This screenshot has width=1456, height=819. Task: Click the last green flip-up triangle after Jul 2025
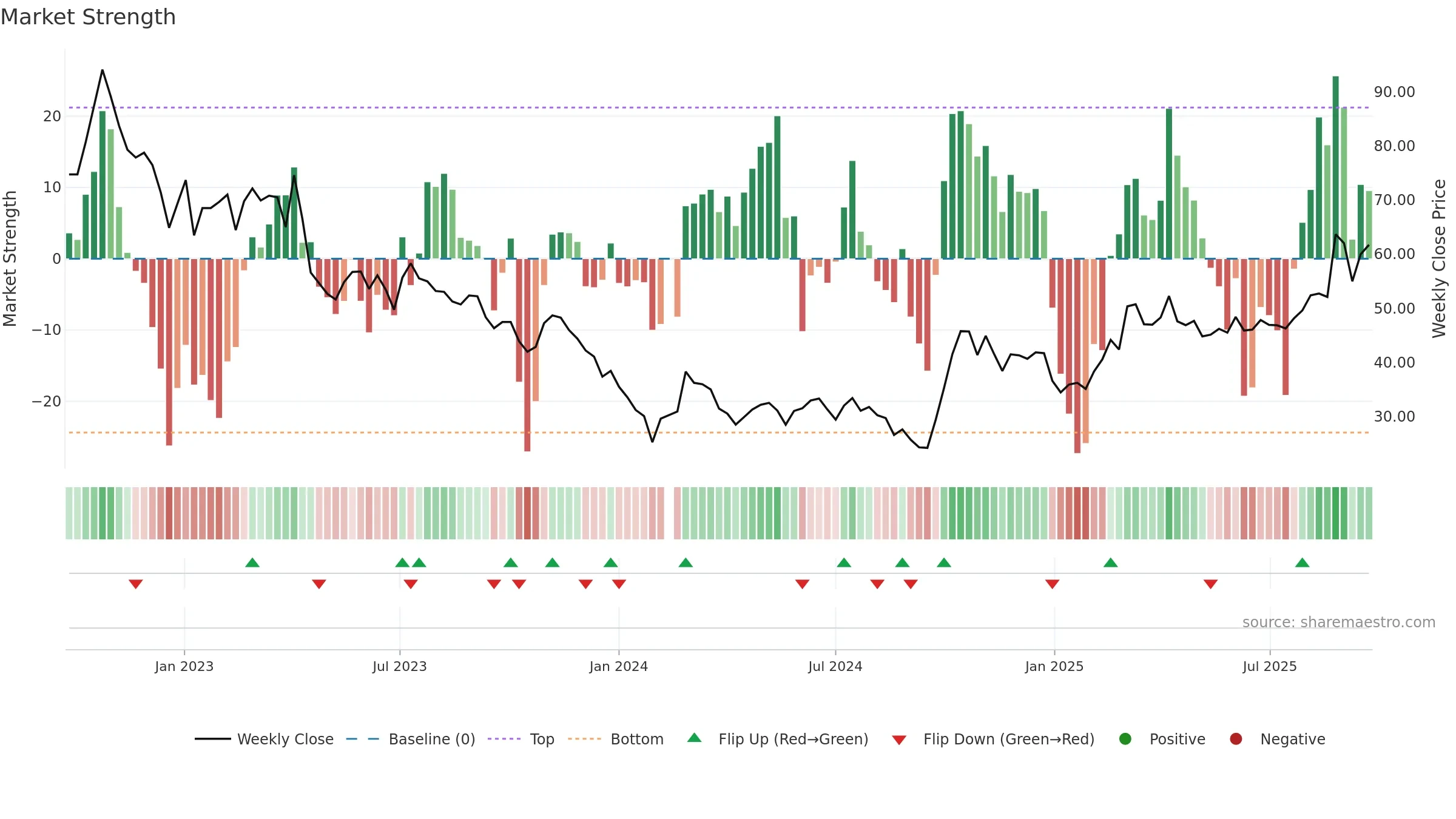click(1302, 562)
